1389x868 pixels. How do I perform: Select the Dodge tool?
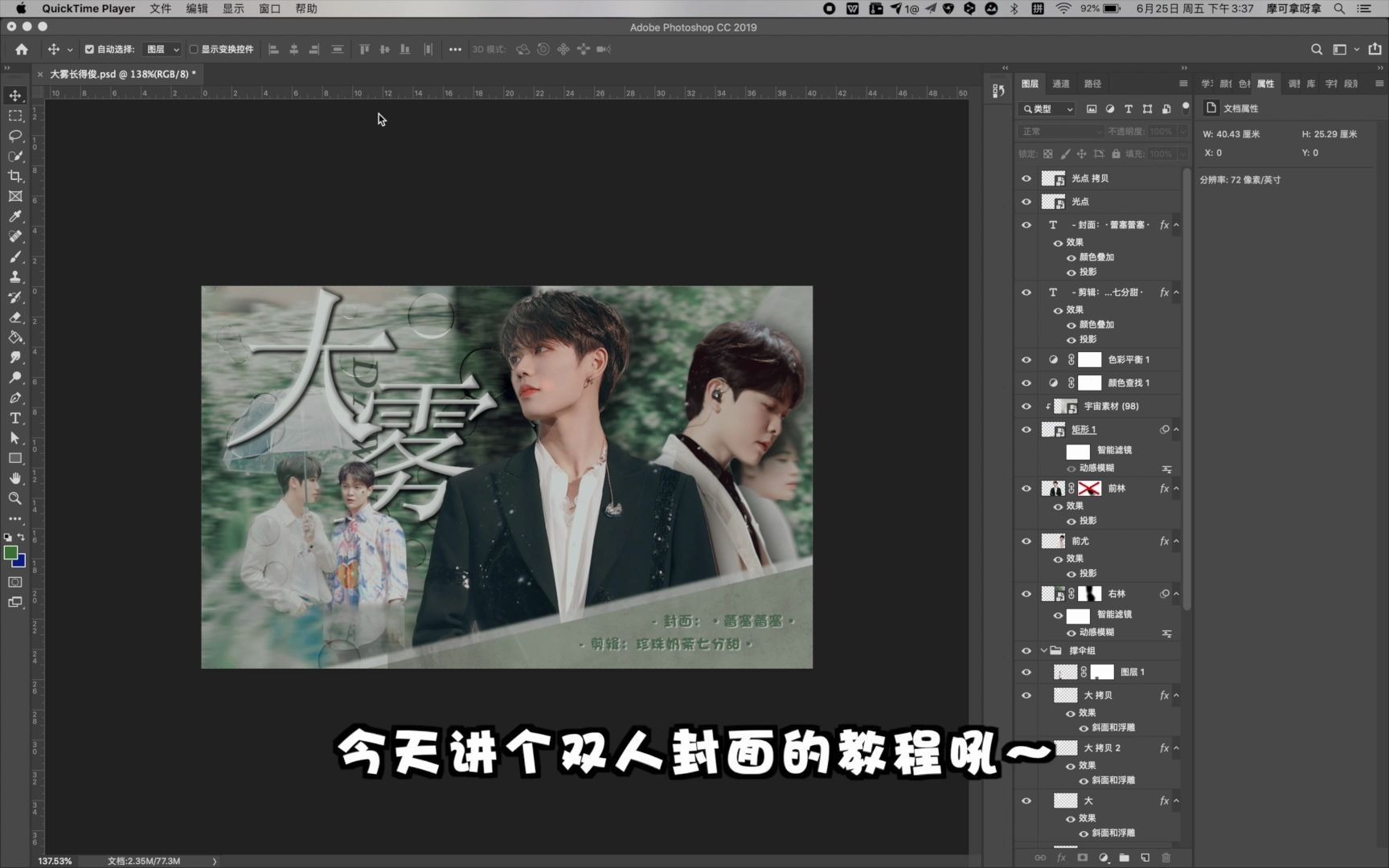15,378
